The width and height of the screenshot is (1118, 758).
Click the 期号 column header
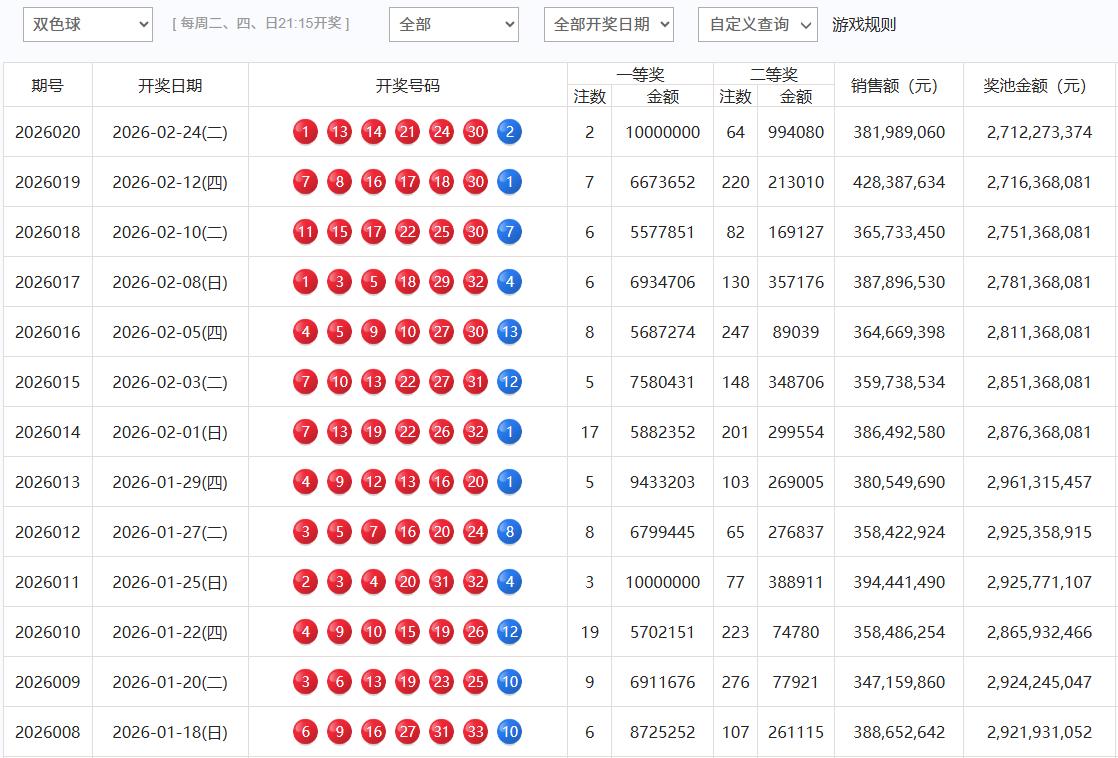pyautogui.click(x=48, y=86)
